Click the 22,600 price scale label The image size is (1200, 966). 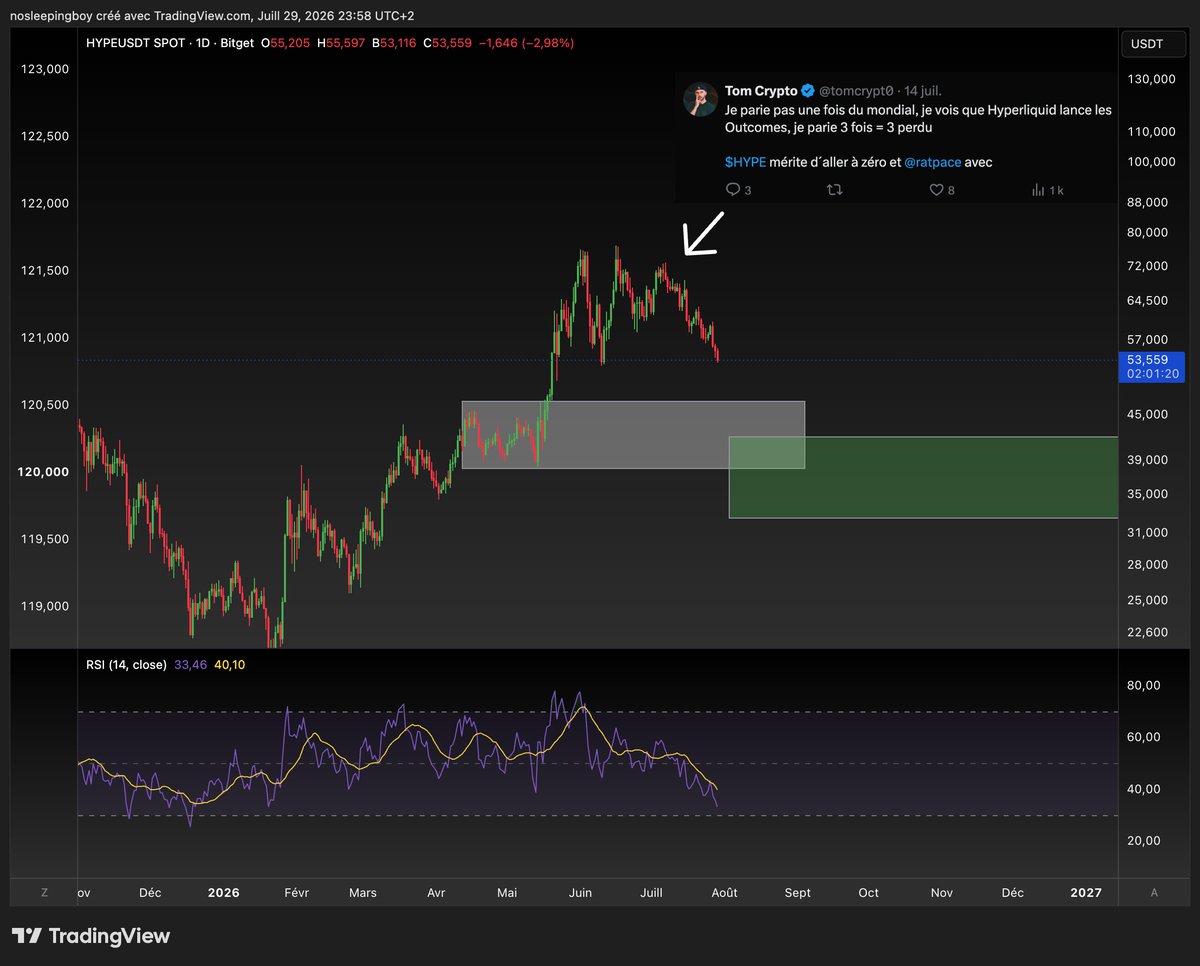tap(1147, 632)
